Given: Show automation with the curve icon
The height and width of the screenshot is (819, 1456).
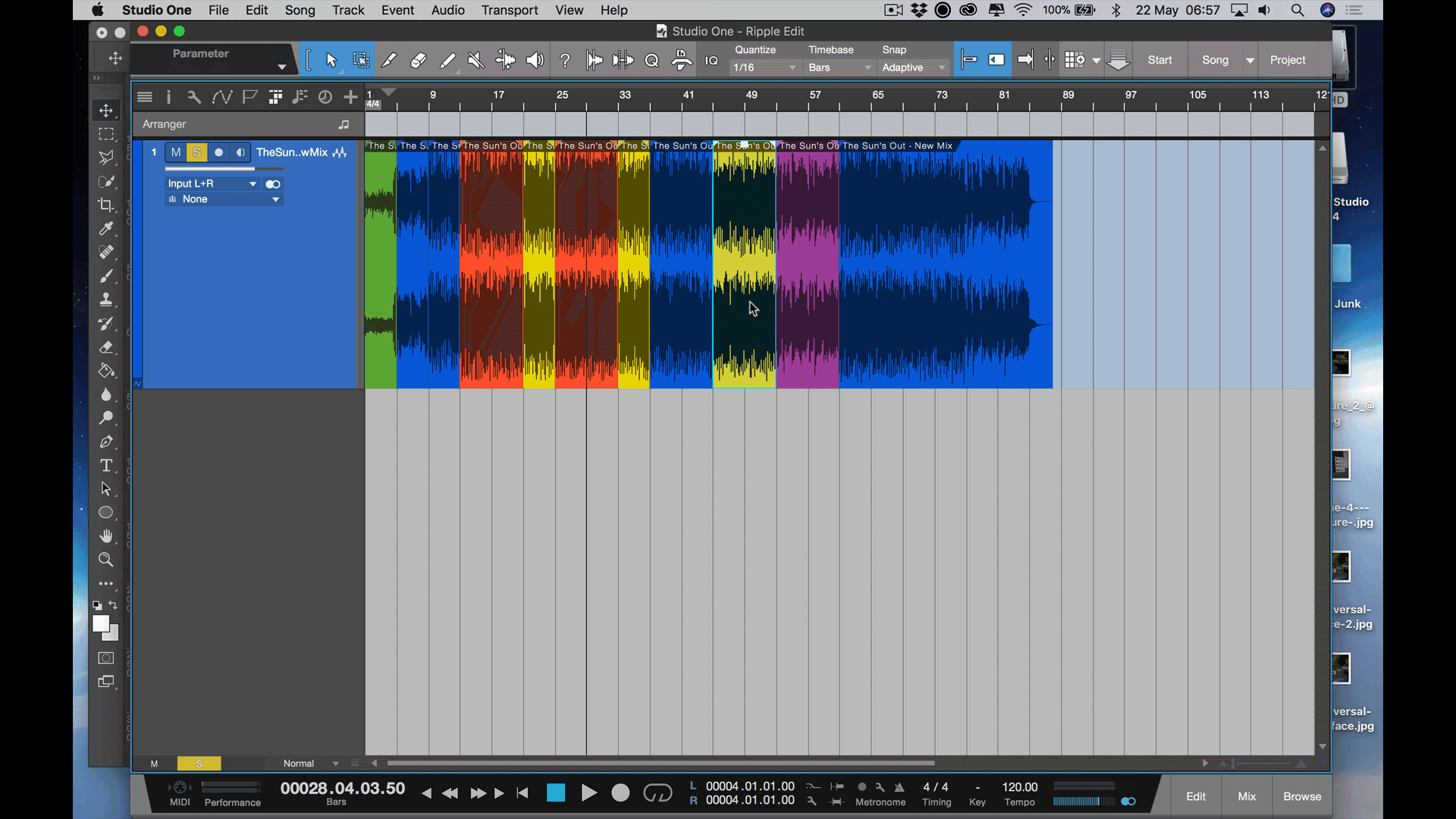Looking at the screenshot, I should (x=221, y=97).
